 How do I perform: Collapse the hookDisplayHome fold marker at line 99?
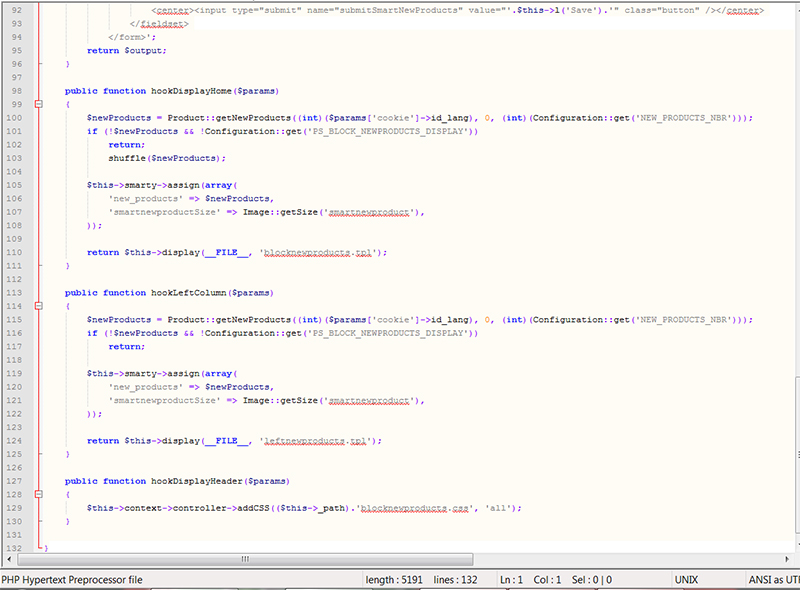pos(38,104)
